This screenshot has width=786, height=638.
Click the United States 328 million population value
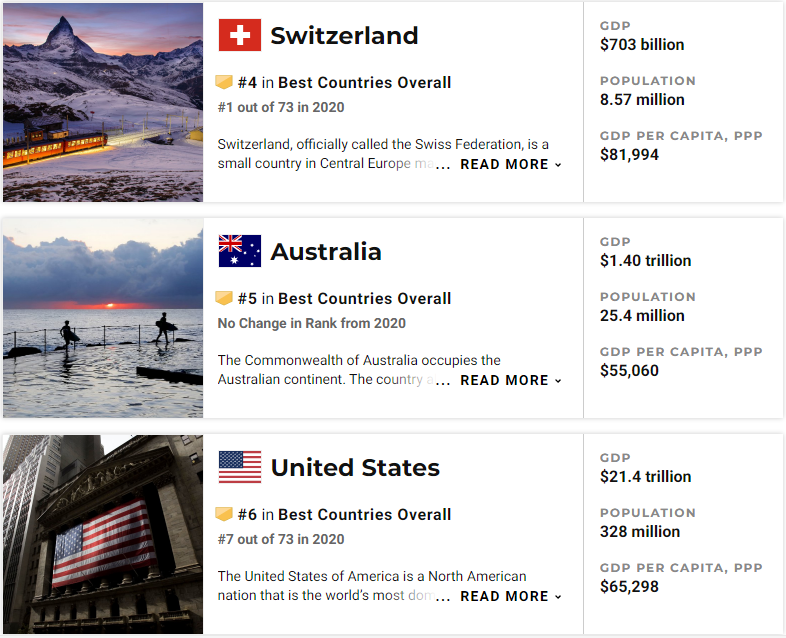click(x=640, y=532)
